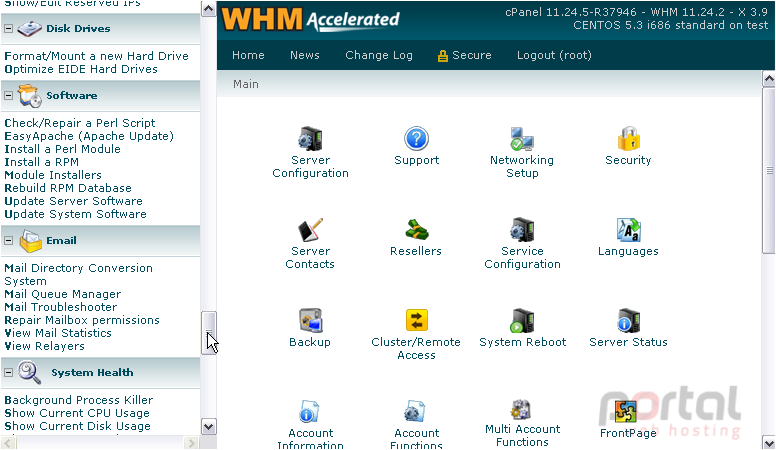Open the Resellers money icon

click(x=416, y=230)
